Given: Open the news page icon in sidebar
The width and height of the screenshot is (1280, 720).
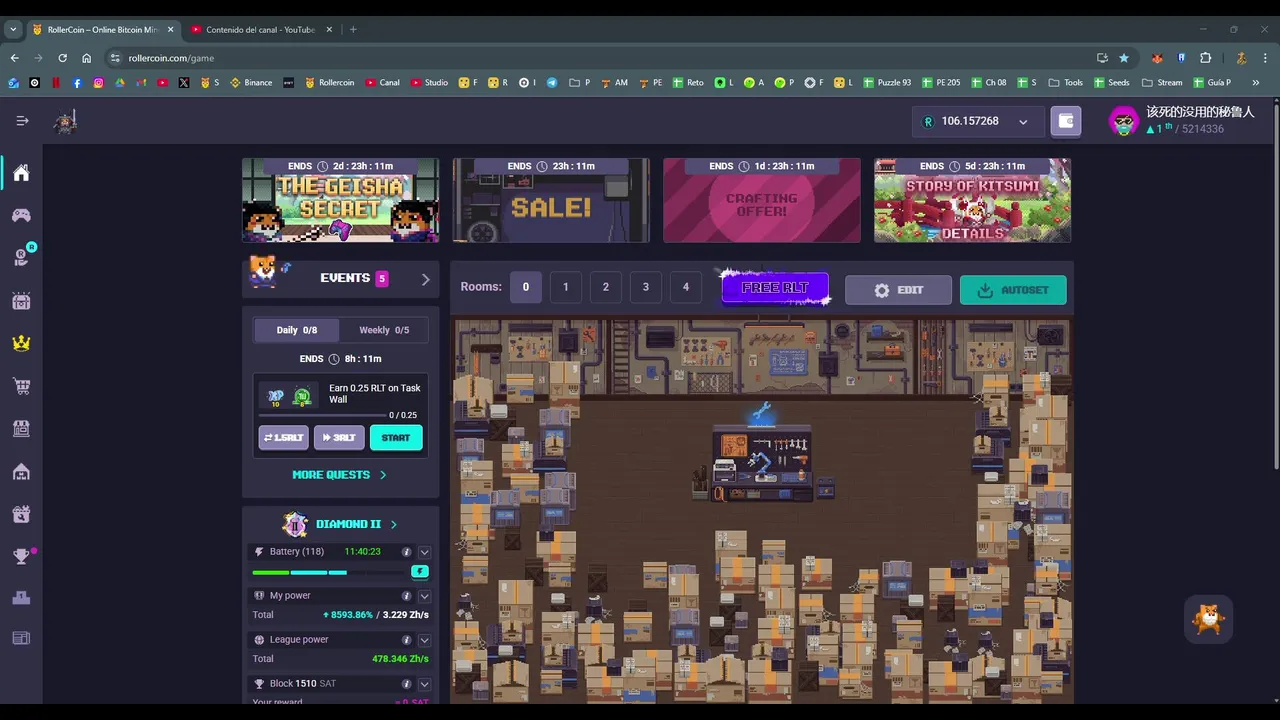Looking at the screenshot, I should (21, 638).
